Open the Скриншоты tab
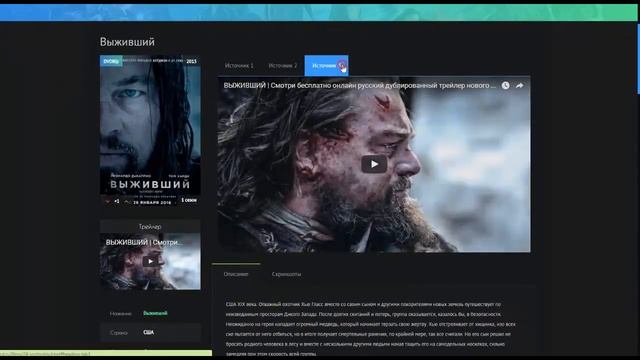Viewport: 640px width, 360px height. tap(286, 274)
